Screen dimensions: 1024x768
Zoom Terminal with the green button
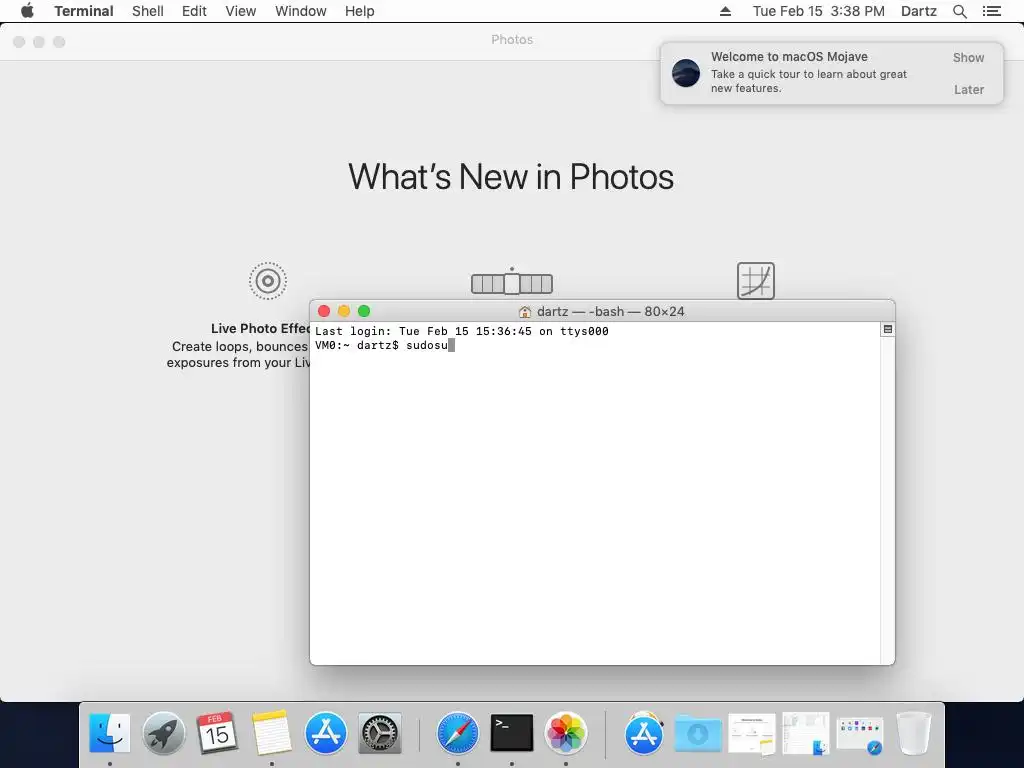(x=364, y=311)
